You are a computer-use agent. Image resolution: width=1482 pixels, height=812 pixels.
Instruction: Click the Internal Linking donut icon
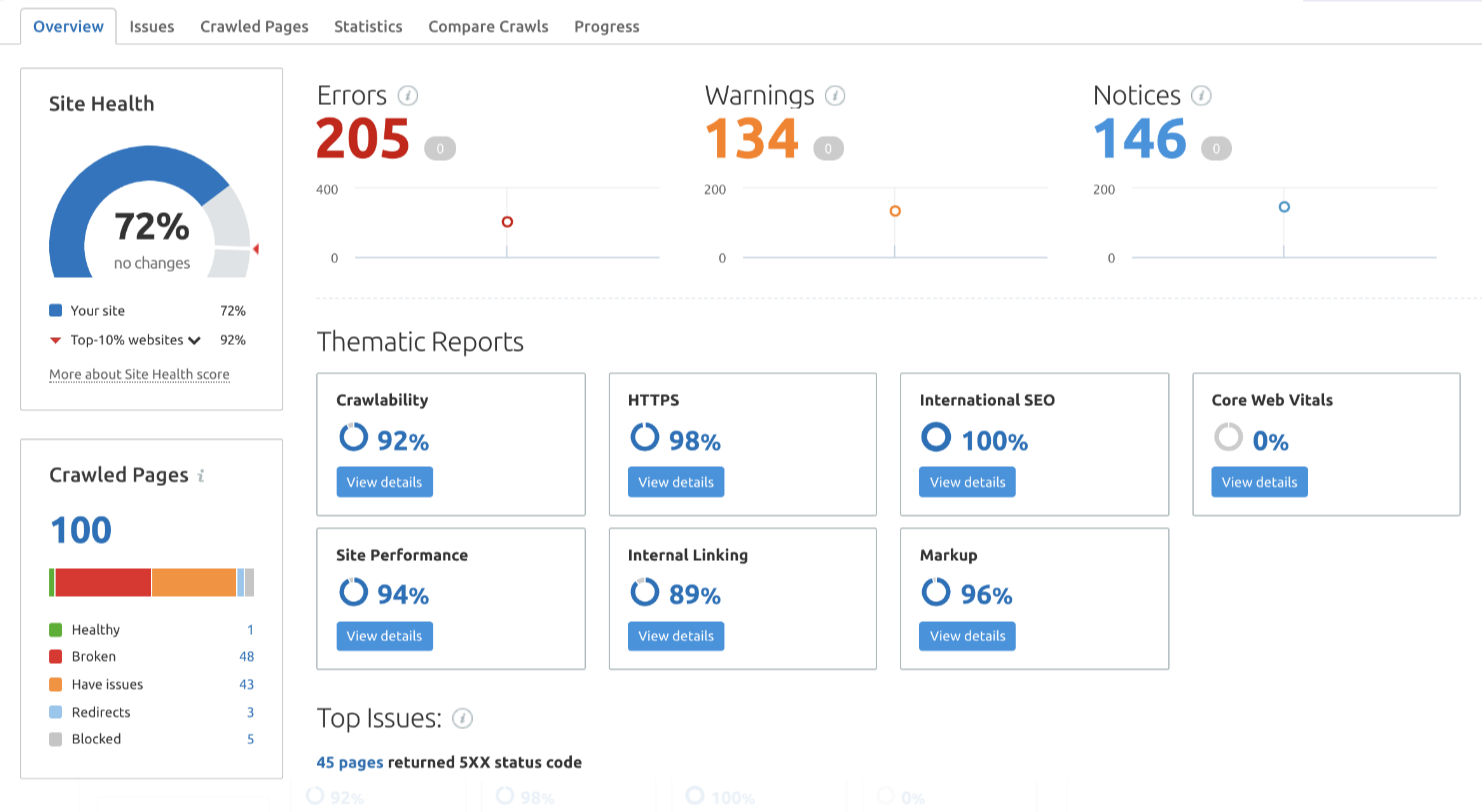click(645, 592)
